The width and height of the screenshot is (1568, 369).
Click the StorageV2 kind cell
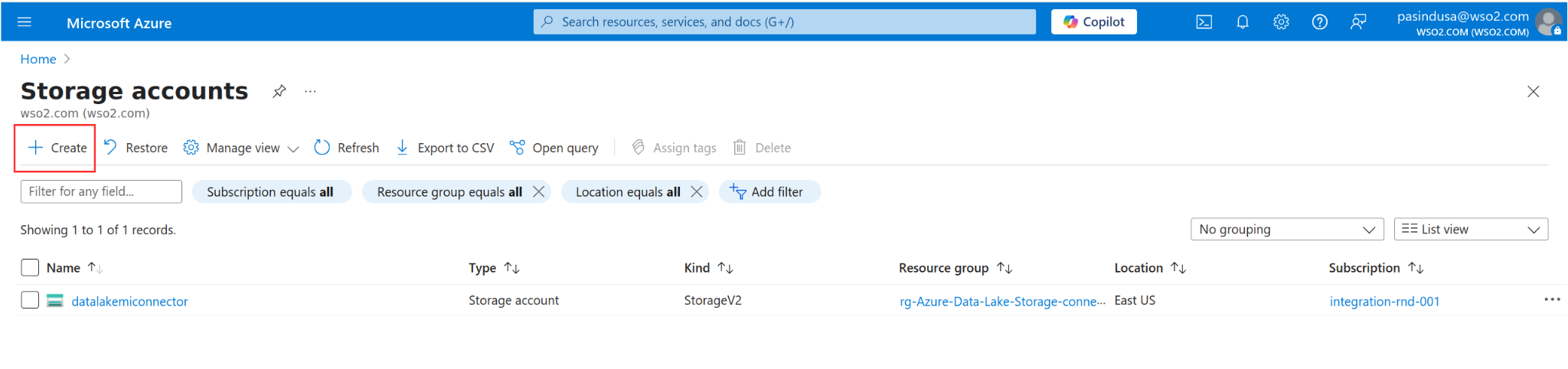(713, 301)
